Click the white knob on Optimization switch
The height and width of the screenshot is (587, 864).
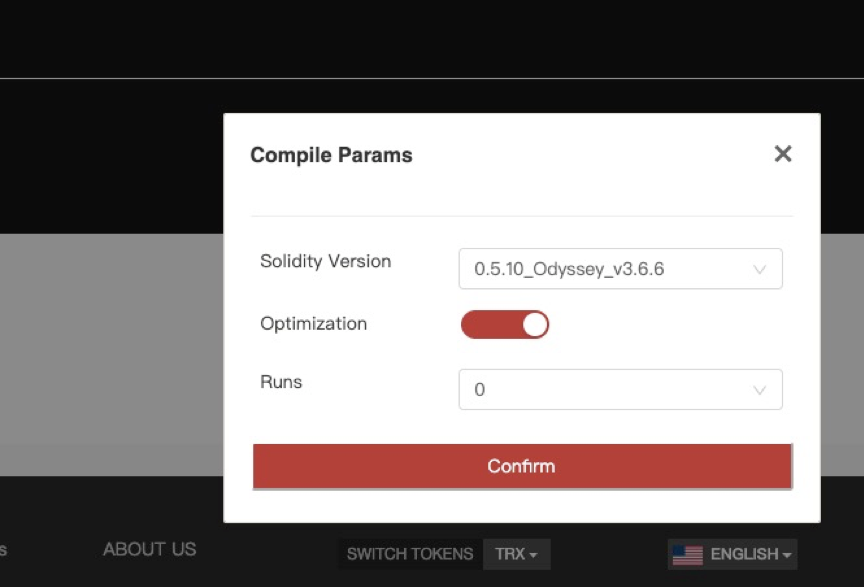pyautogui.click(x=535, y=325)
